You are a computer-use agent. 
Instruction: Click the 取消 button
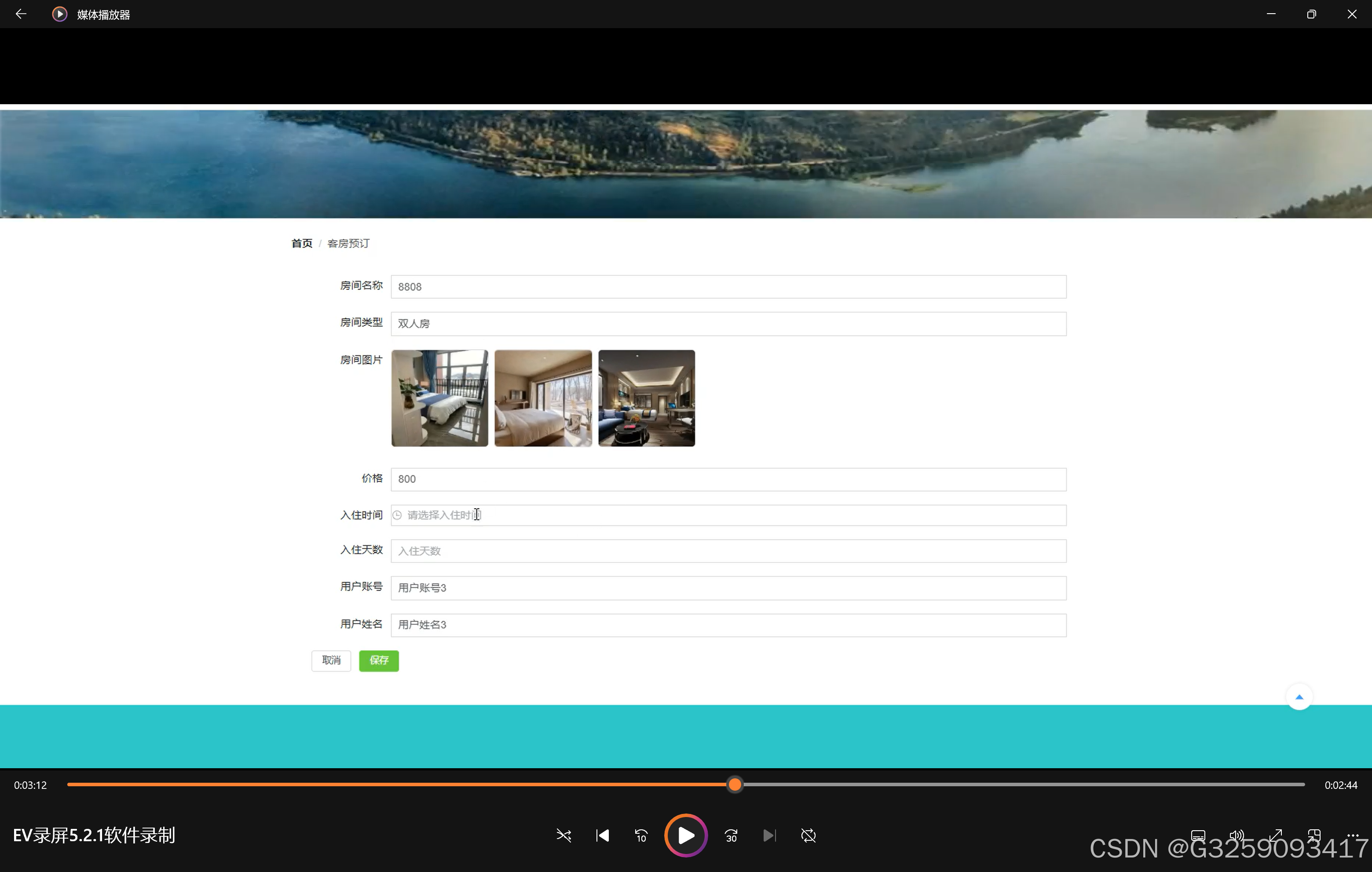click(331, 660)
